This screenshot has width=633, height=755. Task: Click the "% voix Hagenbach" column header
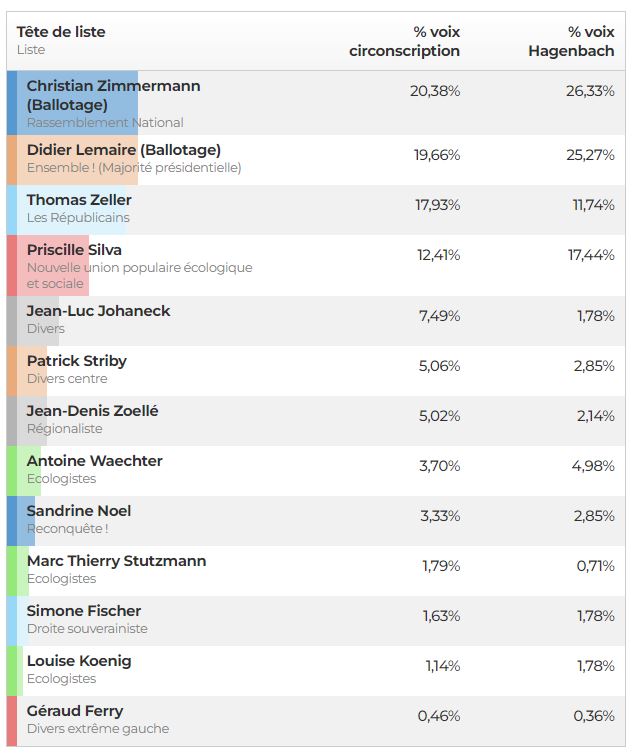(x=571, y=41)
